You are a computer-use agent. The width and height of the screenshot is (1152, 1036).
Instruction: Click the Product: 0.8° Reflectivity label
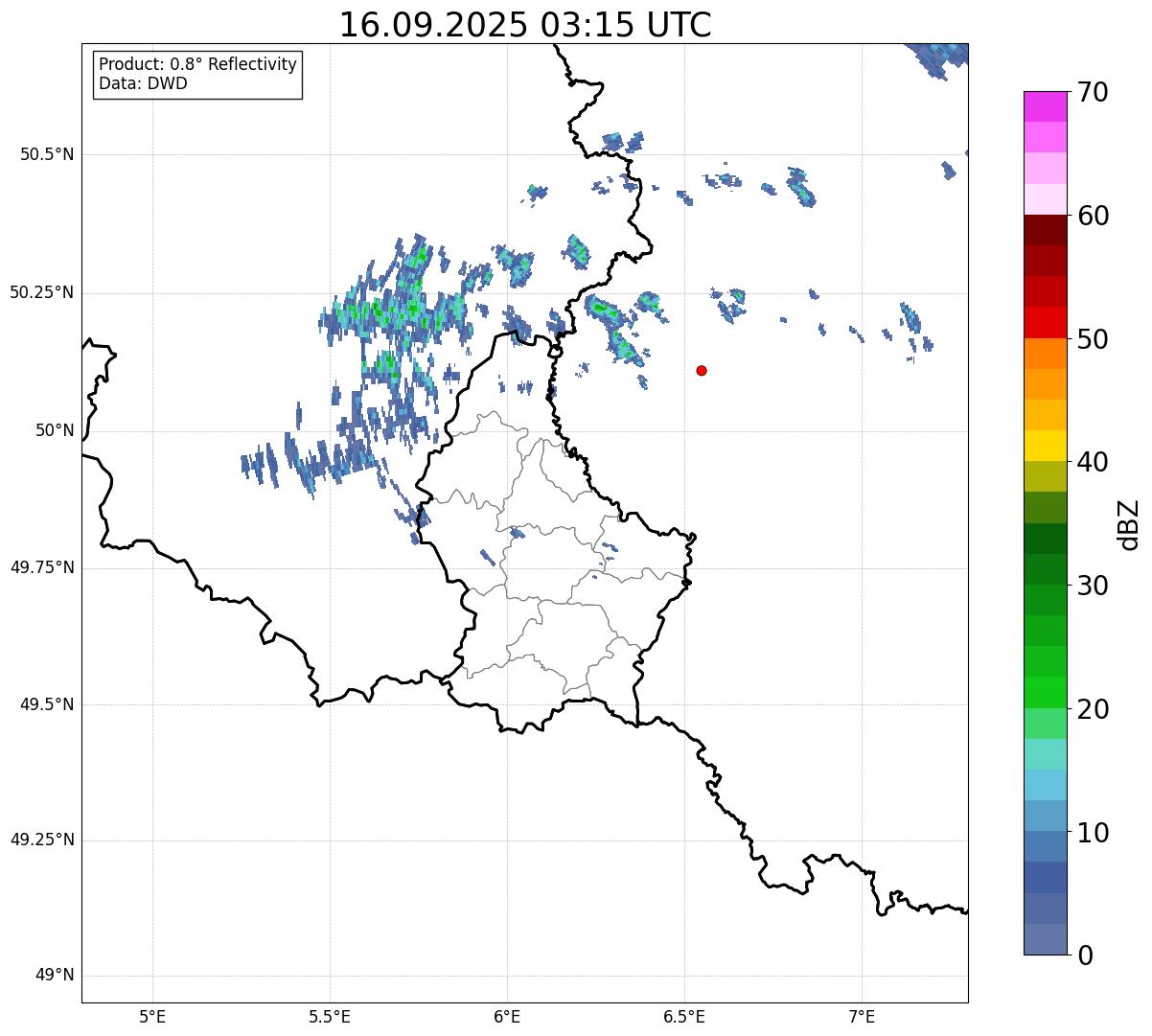(198, 64)
